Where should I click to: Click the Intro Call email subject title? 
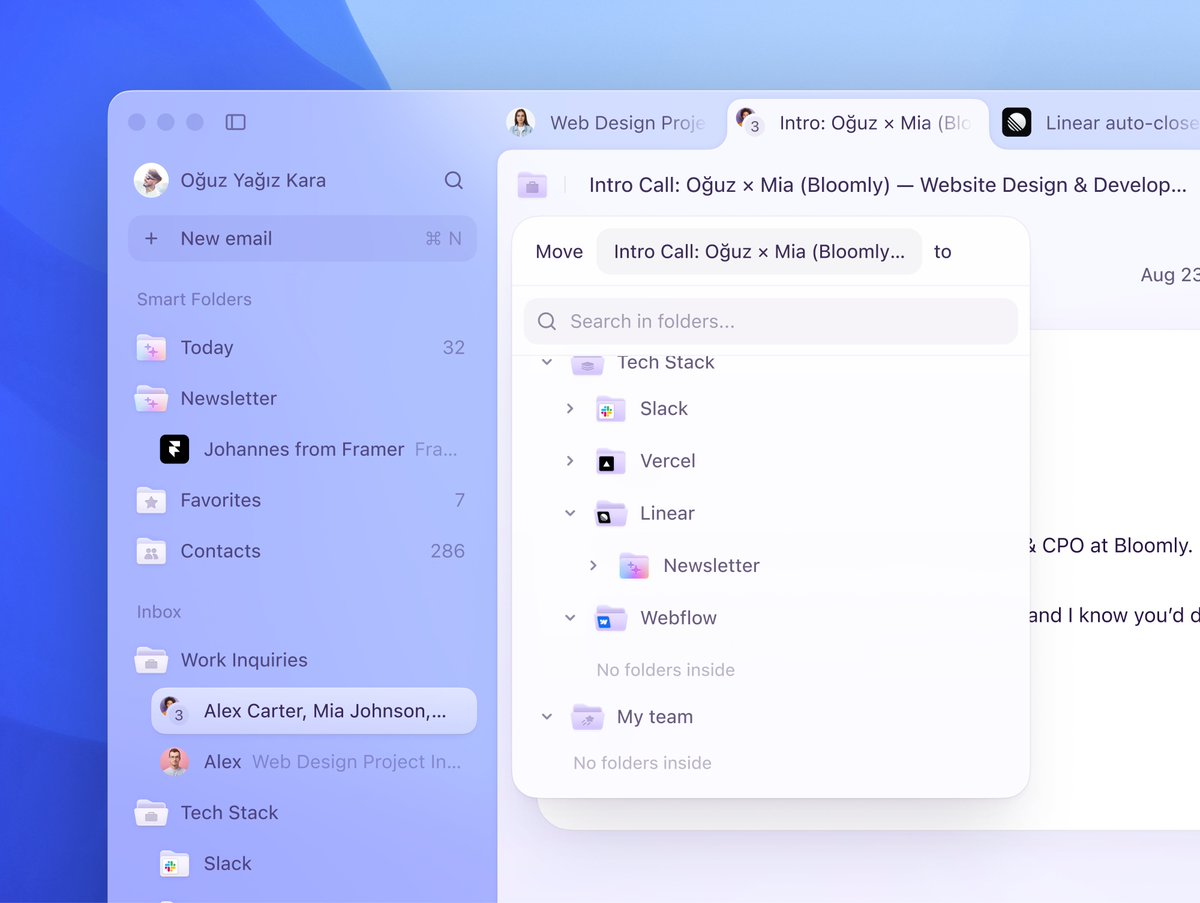[x=887, y=186]
